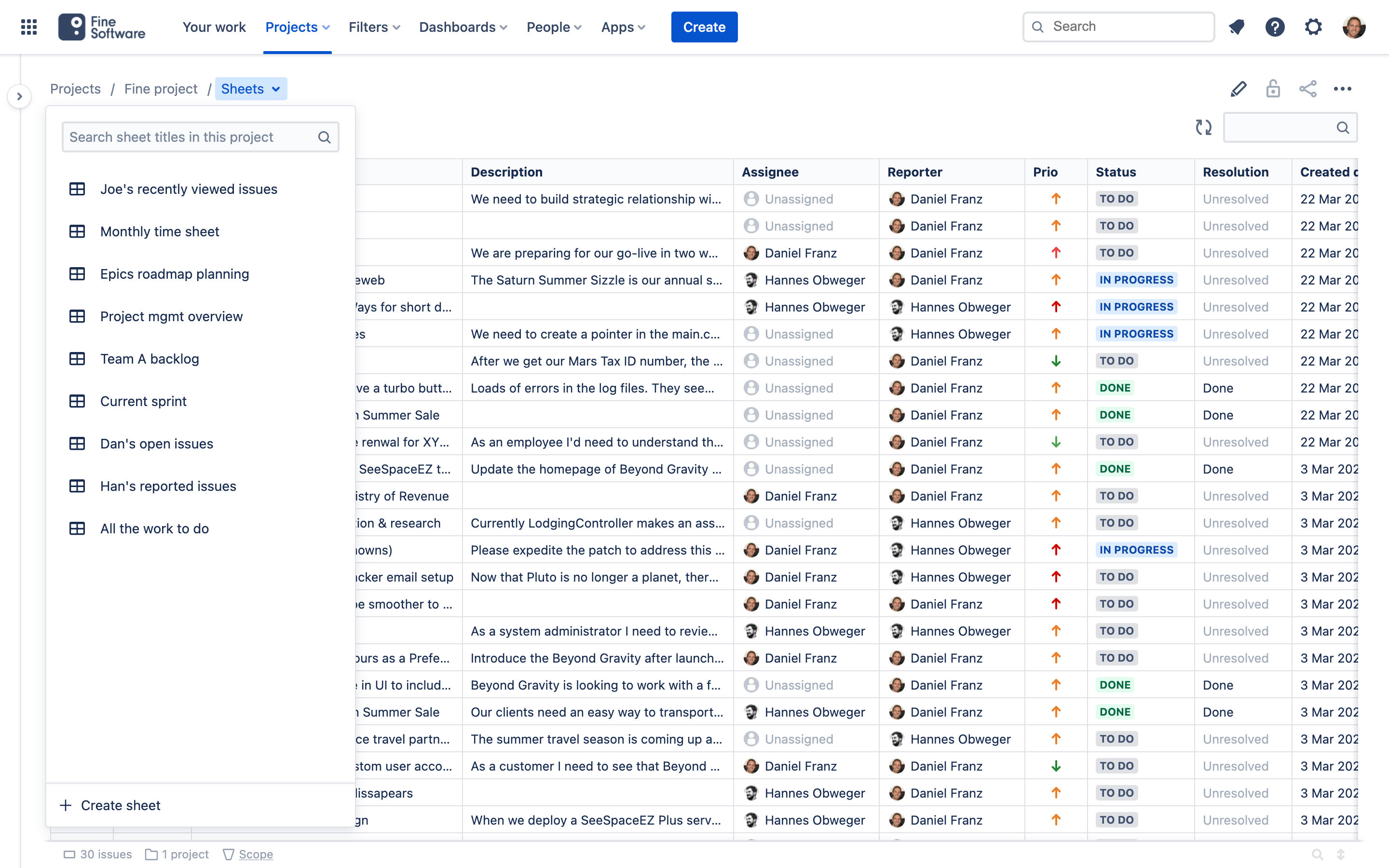Click the Scope link in footer
1389x868 pixels.
click(256, 854)
